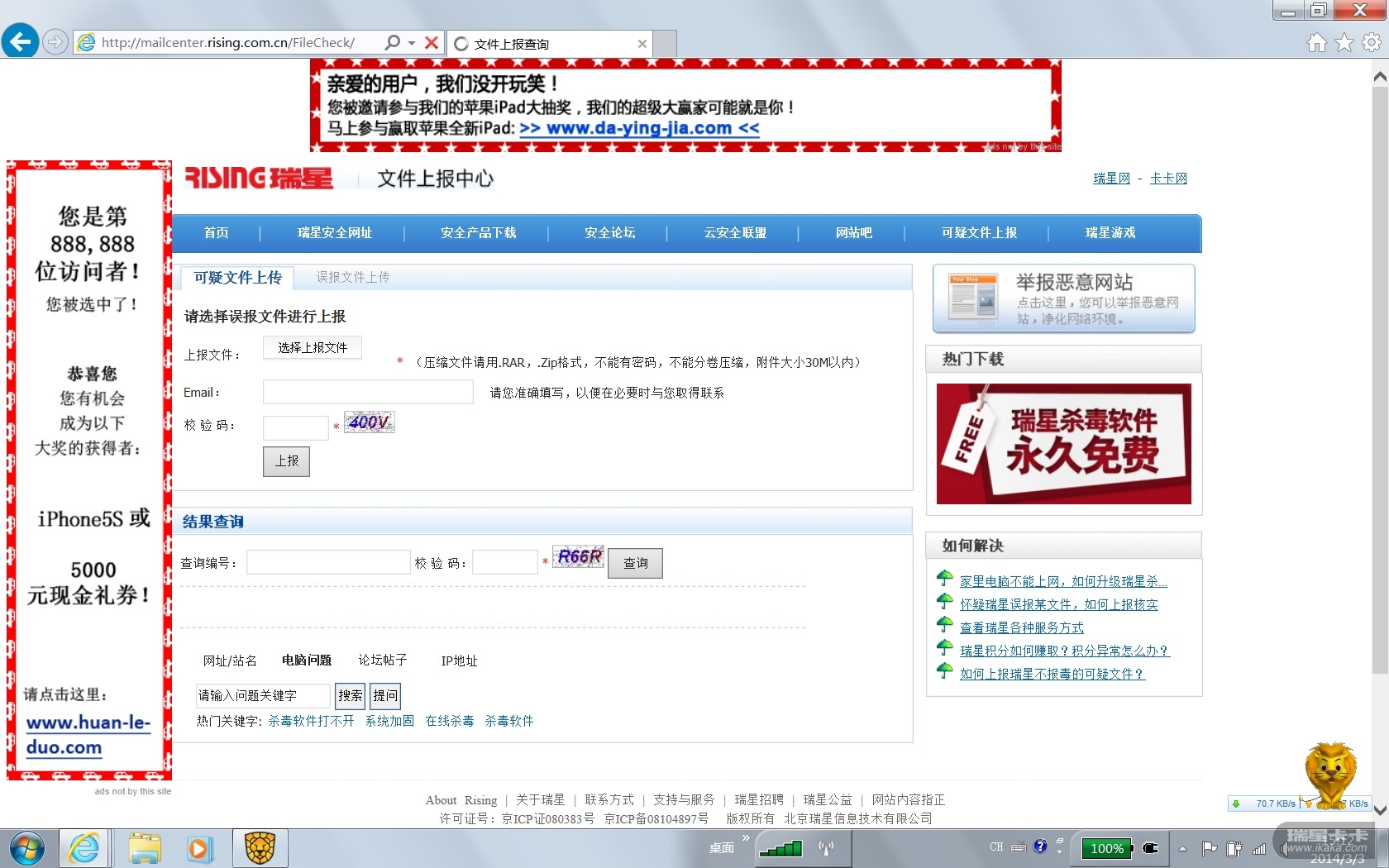Open 安全产品下载 navigation item
This screenshot has height=868, width=1389.
(x=479, y=233)
